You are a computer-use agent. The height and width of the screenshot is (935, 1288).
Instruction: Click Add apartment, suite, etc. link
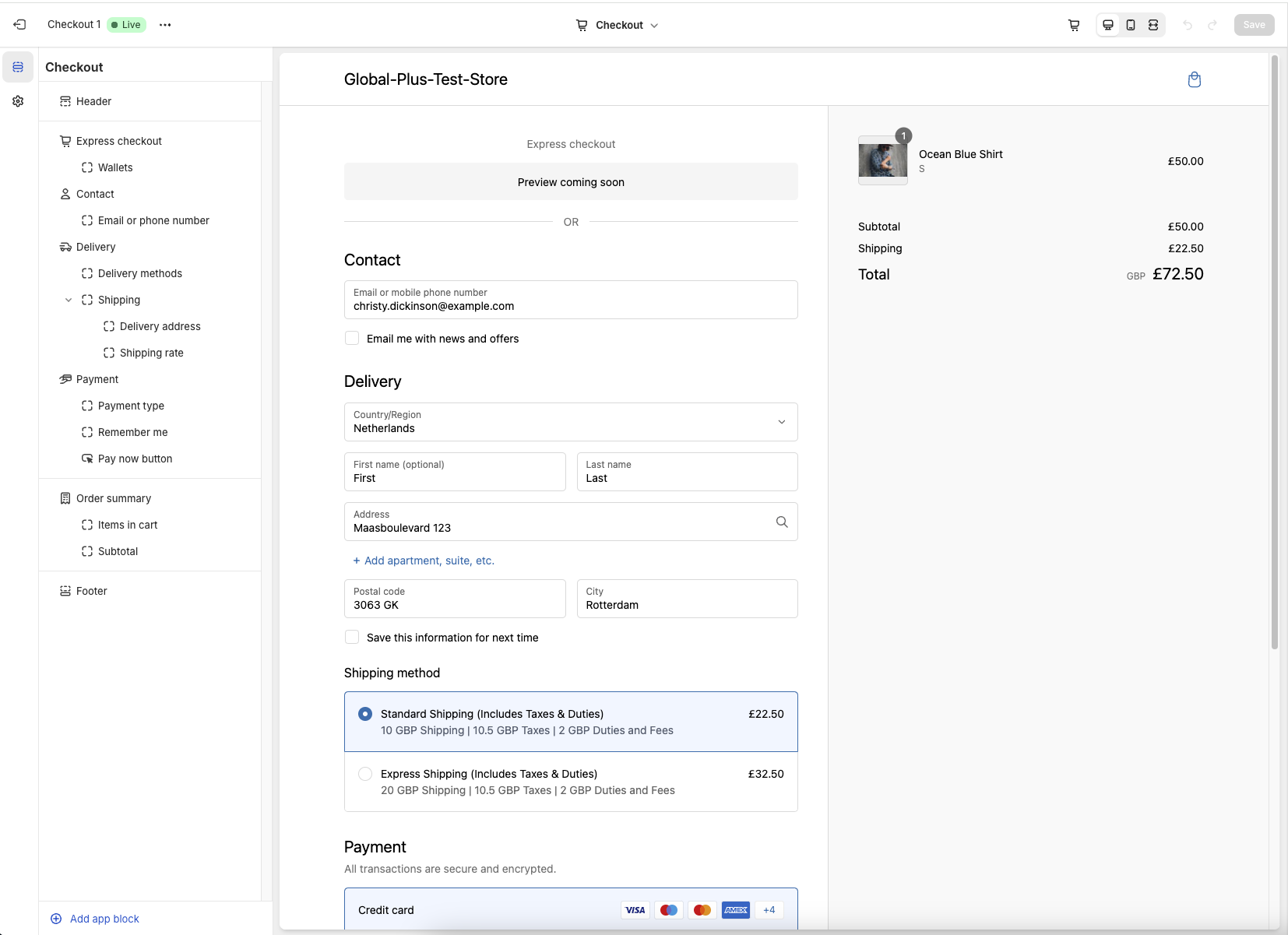pyautogui.click(x=424, y=561)
